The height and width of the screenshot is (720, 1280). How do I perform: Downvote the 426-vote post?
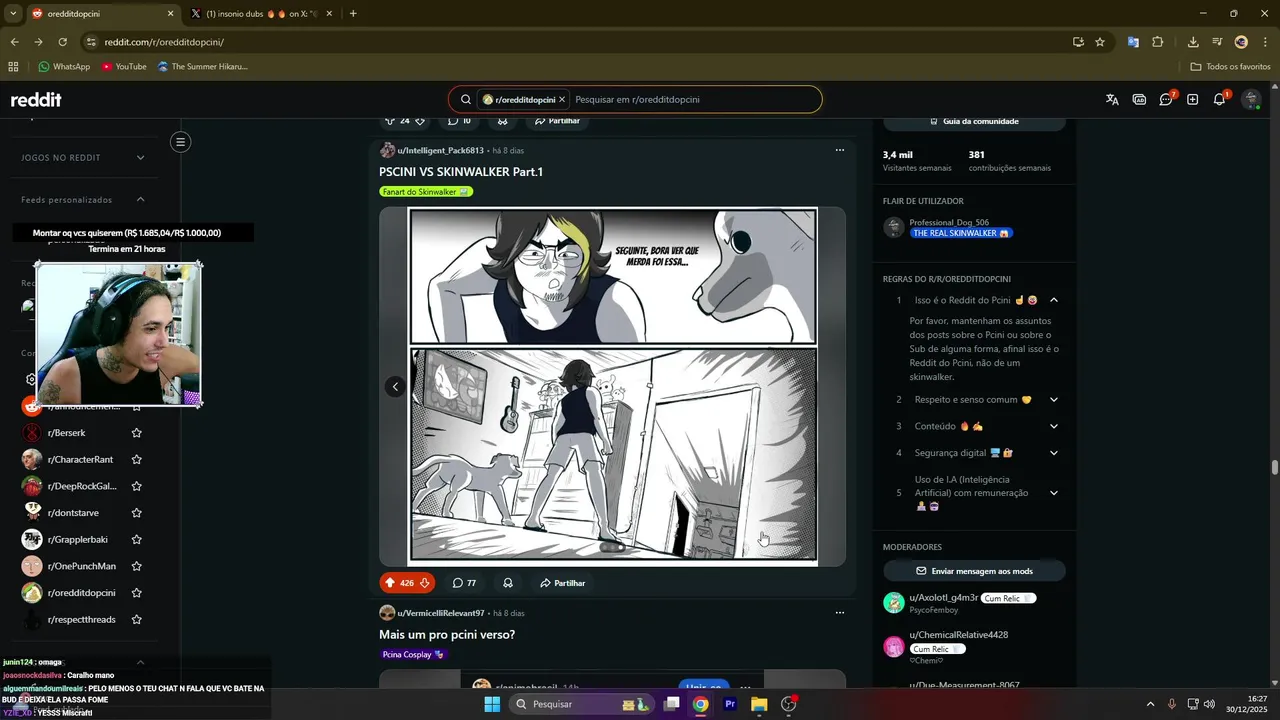click(x=425, y=583)
